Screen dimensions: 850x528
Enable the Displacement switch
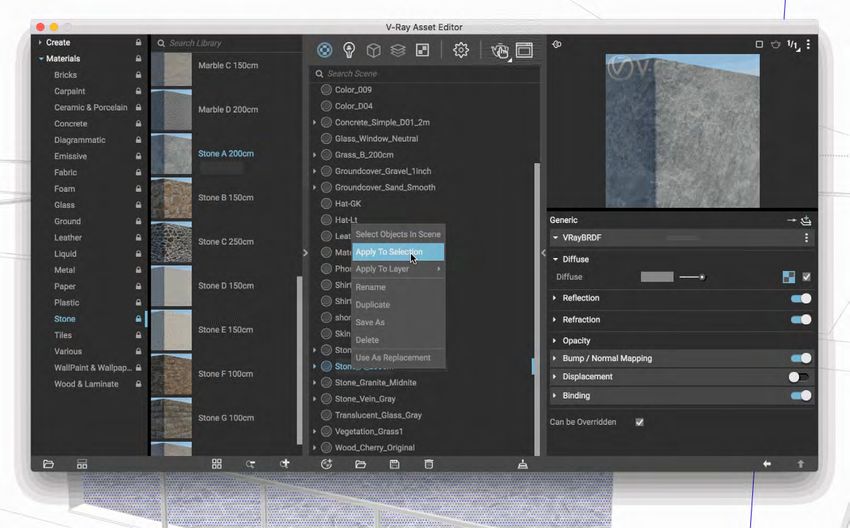(799, 377)
